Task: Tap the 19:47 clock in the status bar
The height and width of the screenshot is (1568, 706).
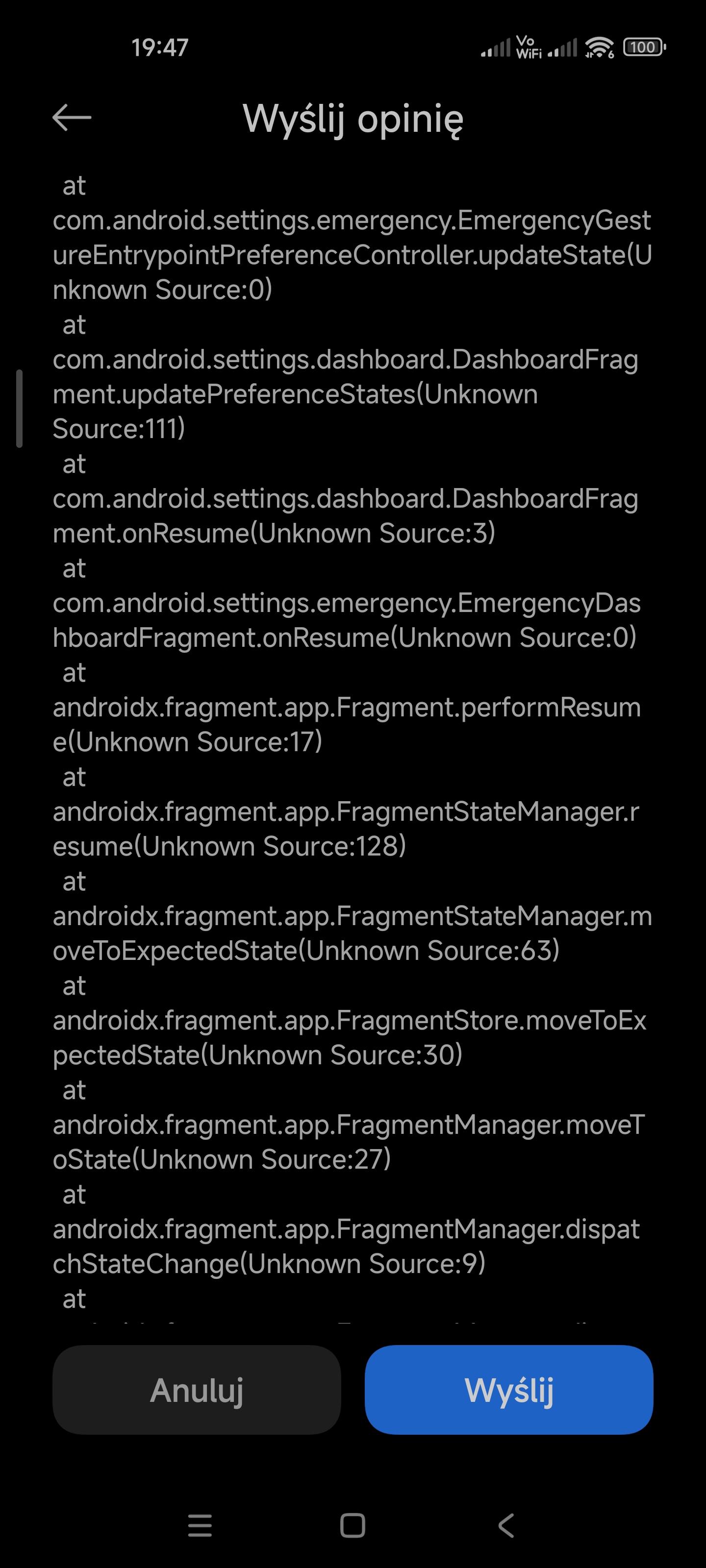Action: click(x=160, y=48)
